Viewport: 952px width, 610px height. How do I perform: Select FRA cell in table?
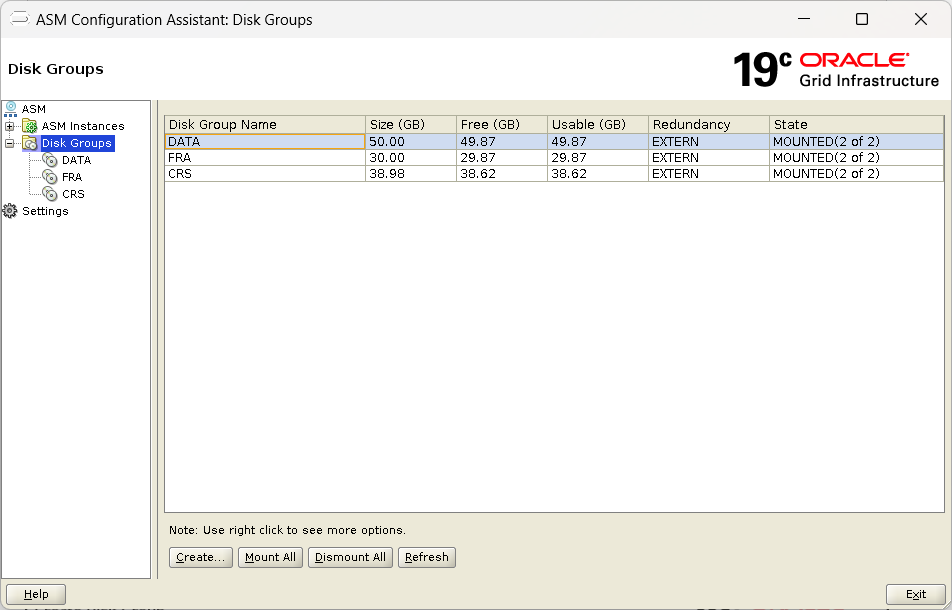[265, 158]
